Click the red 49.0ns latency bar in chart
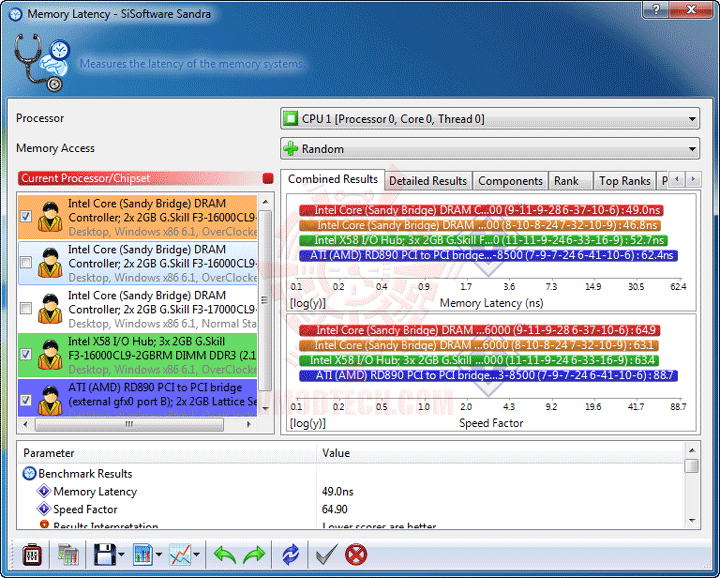Viewport: 720px width, 578px height. tap(481, 210)
